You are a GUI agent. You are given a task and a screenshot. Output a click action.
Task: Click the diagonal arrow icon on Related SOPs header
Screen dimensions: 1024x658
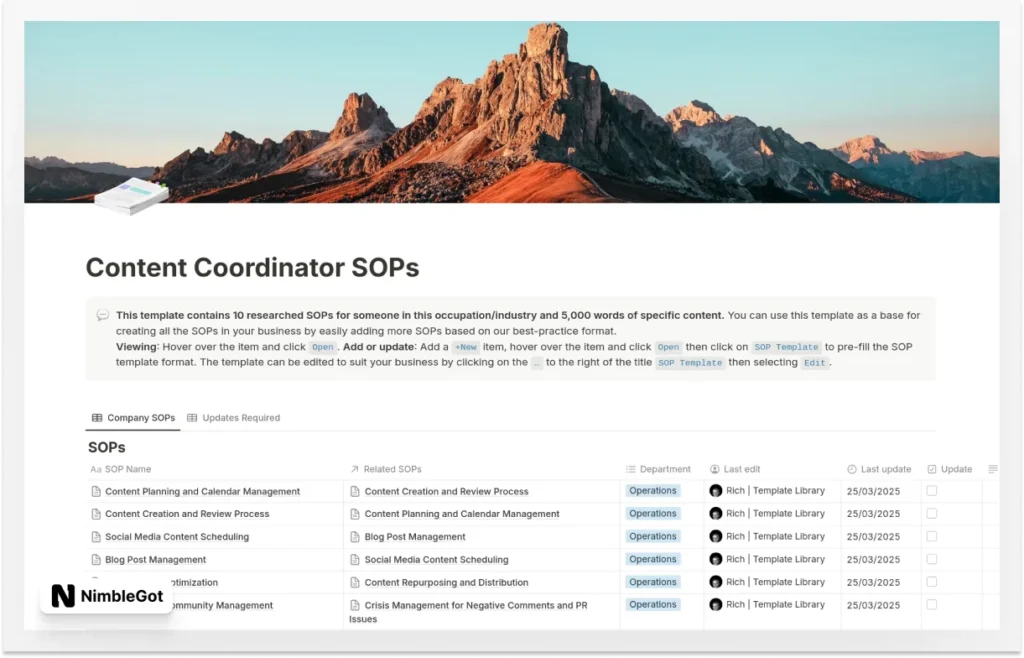coord(355,469)
